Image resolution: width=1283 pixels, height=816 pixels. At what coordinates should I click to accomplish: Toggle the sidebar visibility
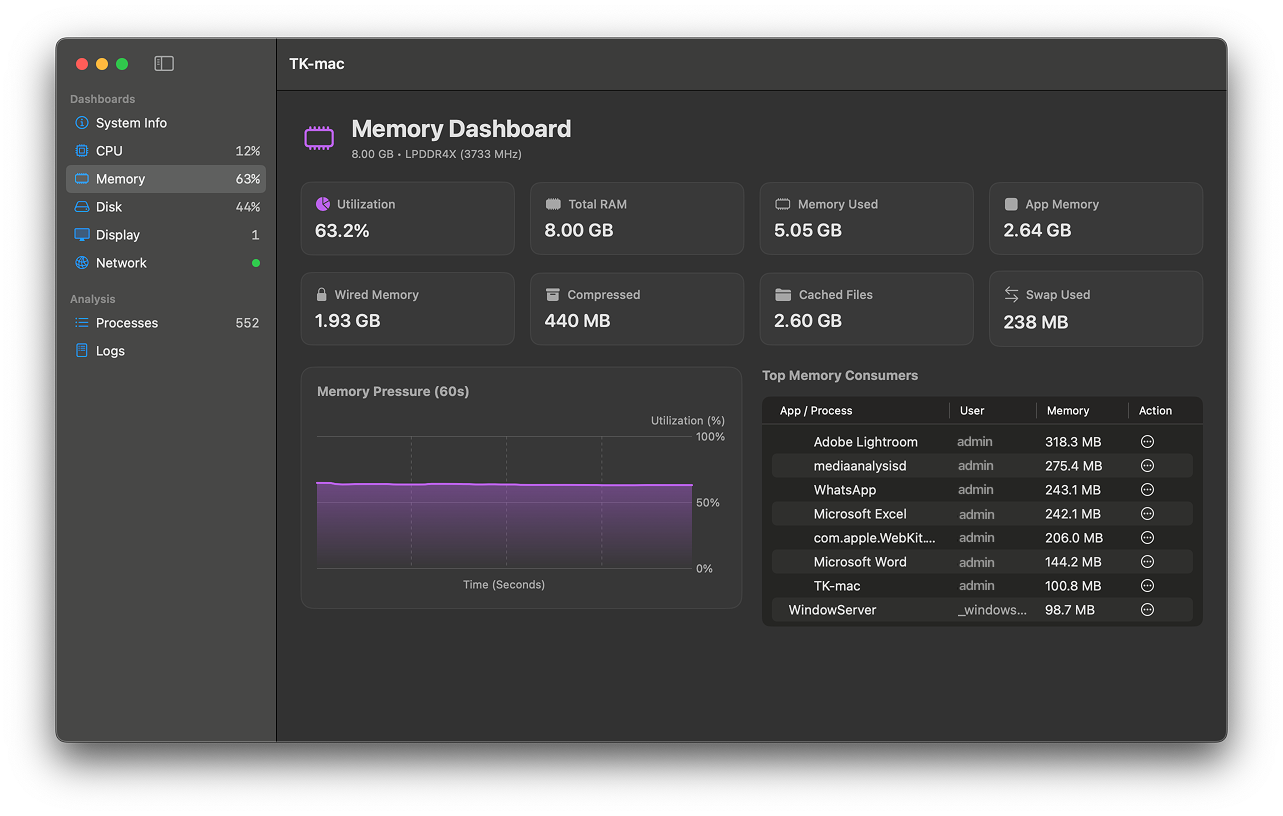click(162, 63)
